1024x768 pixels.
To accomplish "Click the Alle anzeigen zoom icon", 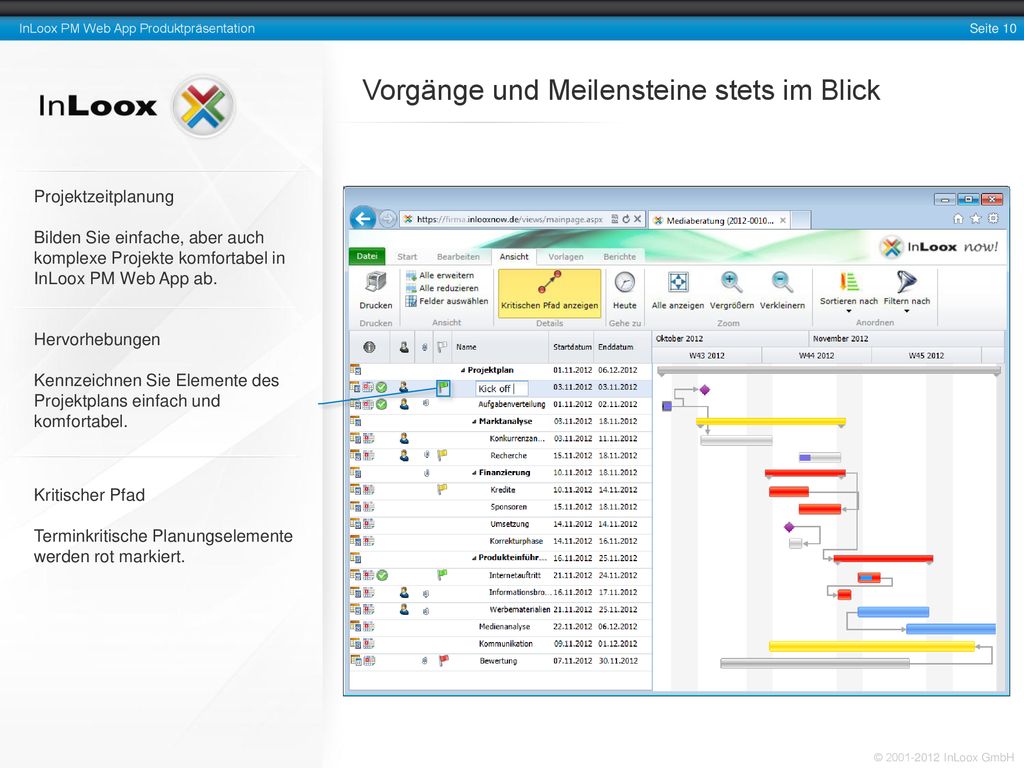I will click(x=678, y=282).
